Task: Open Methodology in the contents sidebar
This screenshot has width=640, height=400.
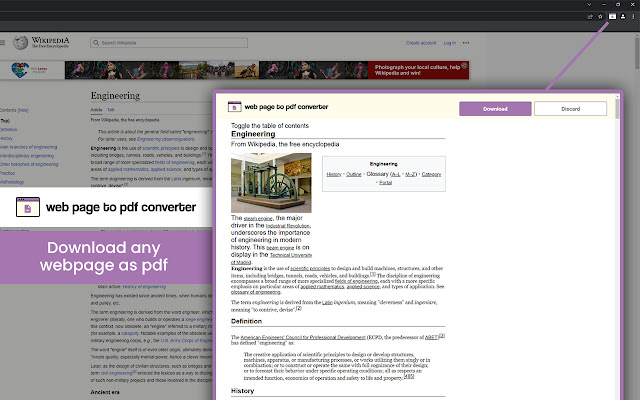Action: click(x=12, y=182)
